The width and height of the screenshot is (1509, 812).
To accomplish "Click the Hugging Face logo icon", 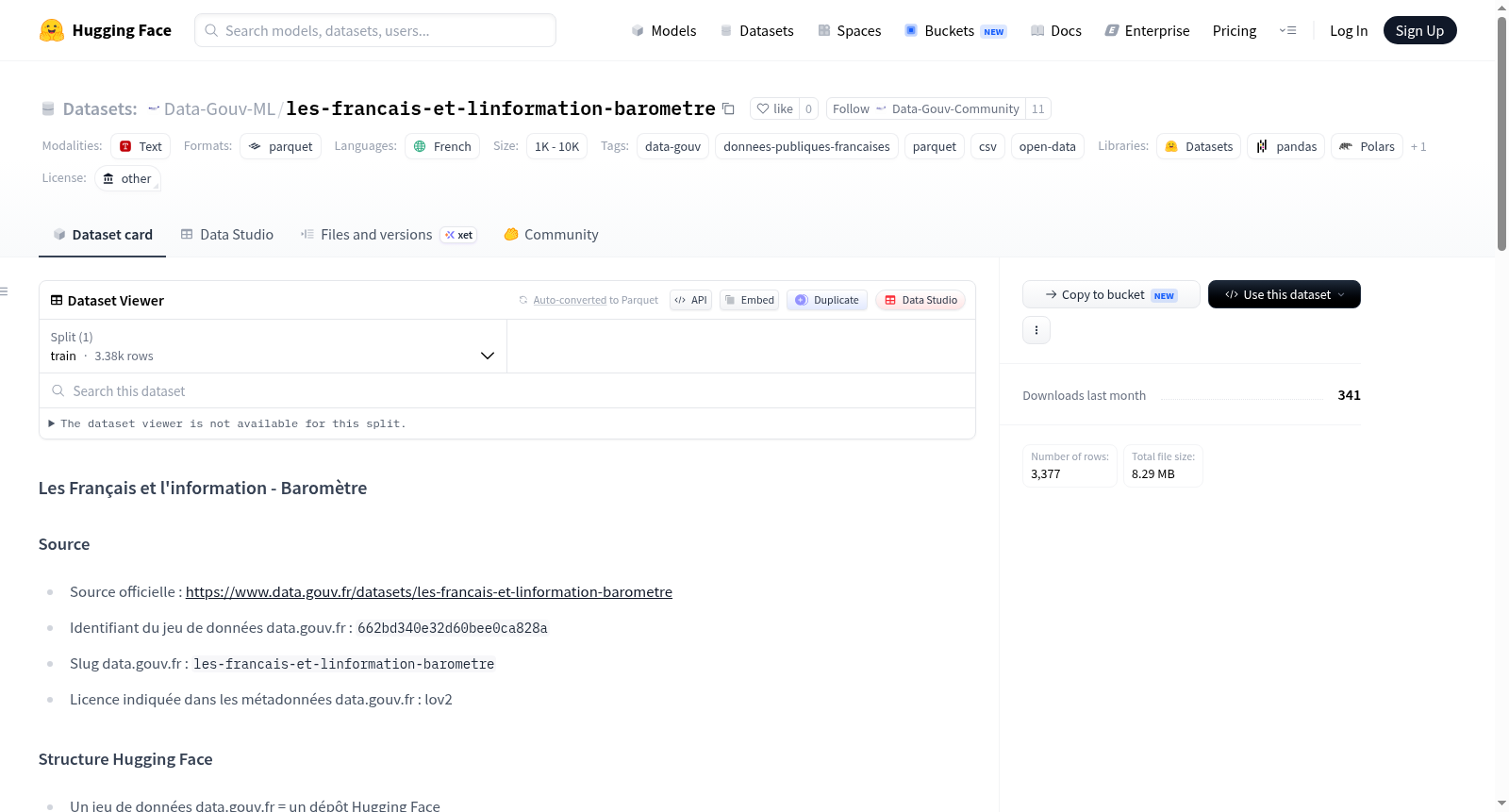I will (52, 30).
